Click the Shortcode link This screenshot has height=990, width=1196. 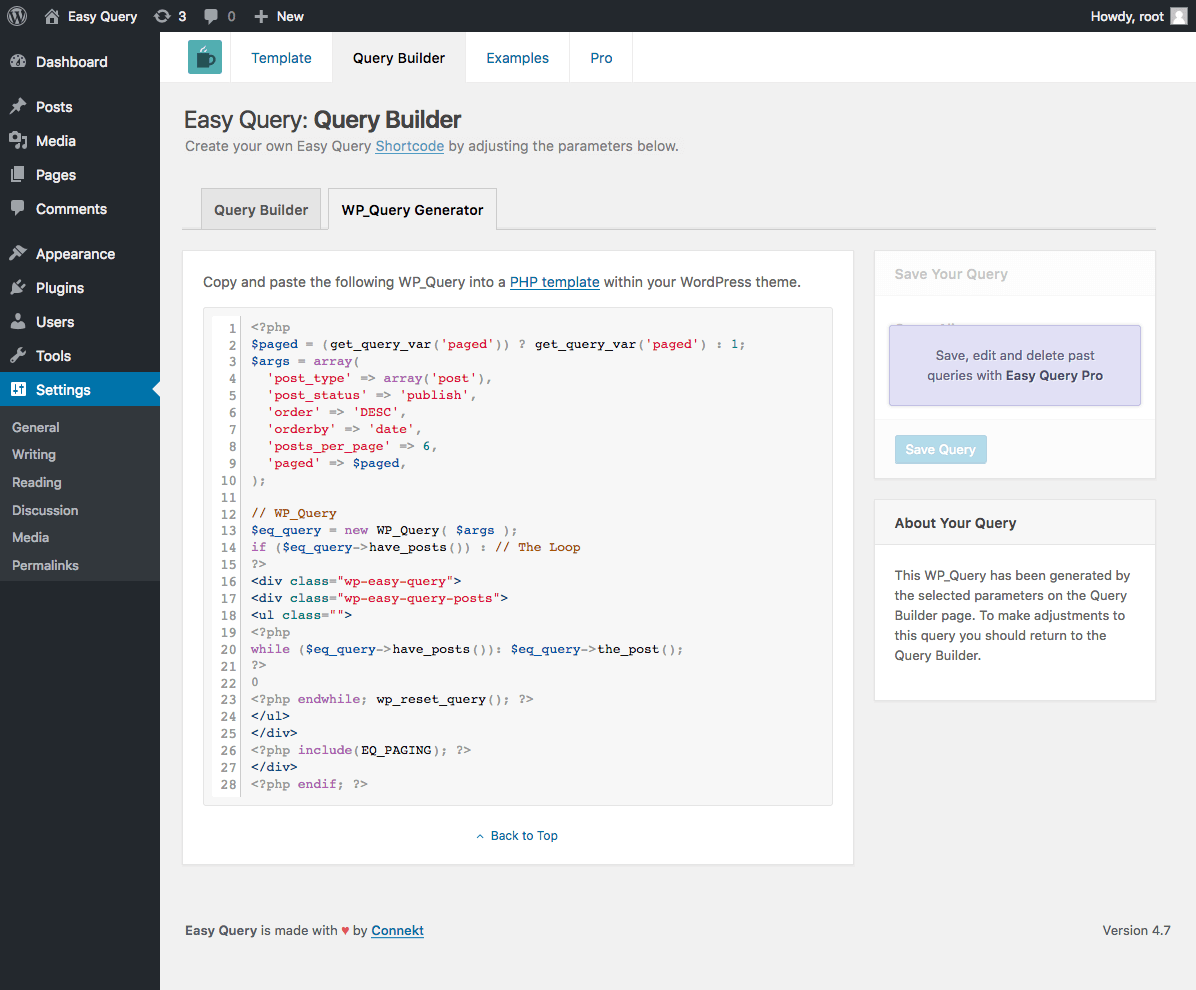410,146
